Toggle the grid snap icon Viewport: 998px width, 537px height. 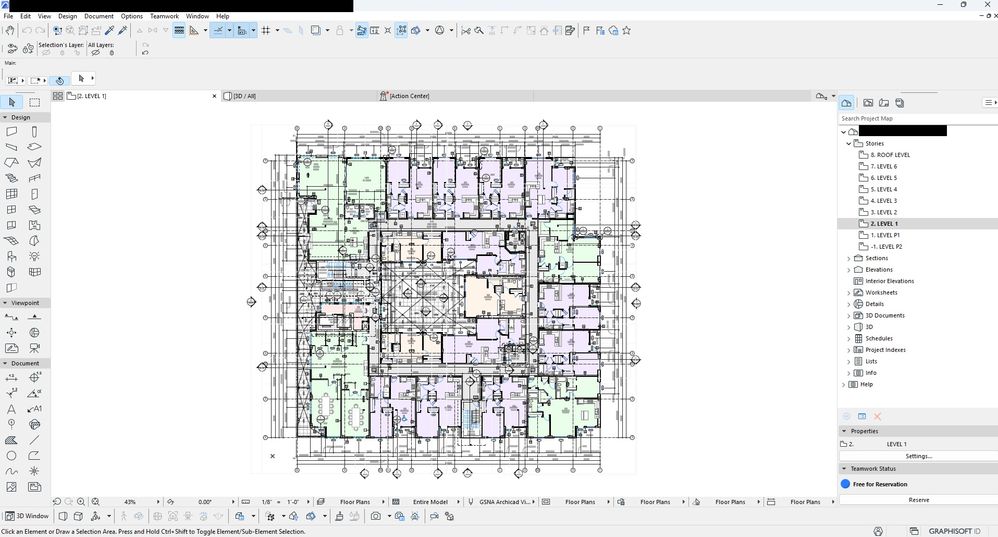pos(267,31)
